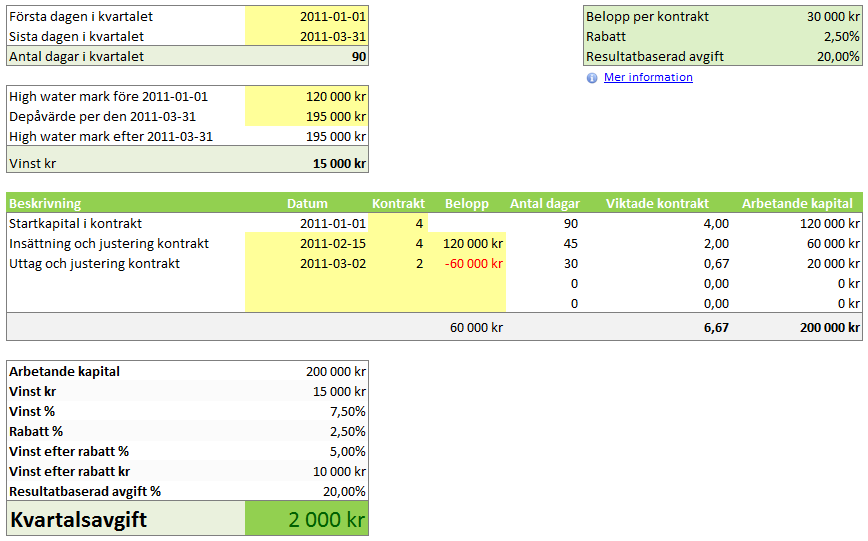
Task: Select Arbetande kapital cell 20 000 kr
Action: 833,263
